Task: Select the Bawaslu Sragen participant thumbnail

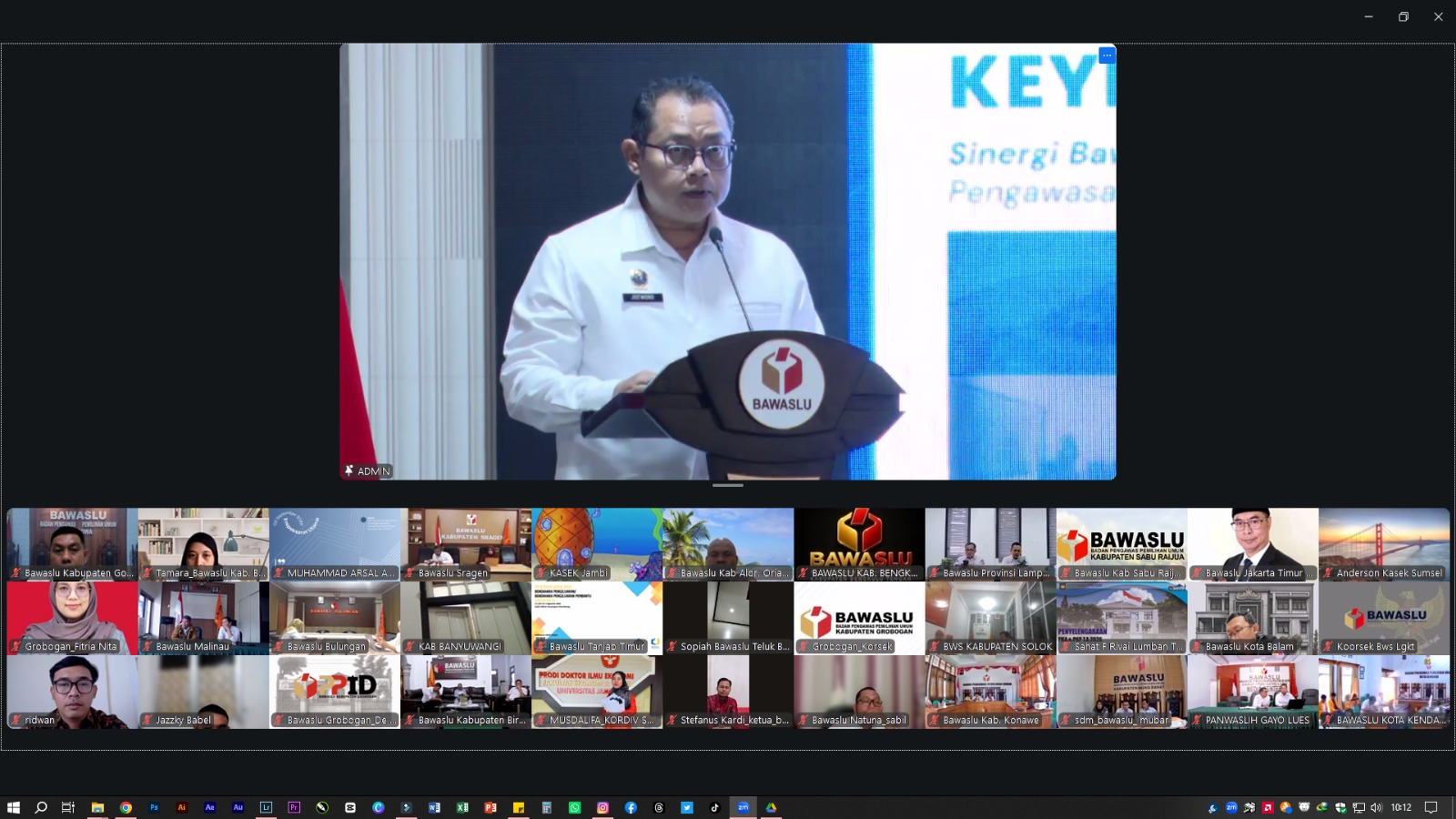Action: pos(466,544)
